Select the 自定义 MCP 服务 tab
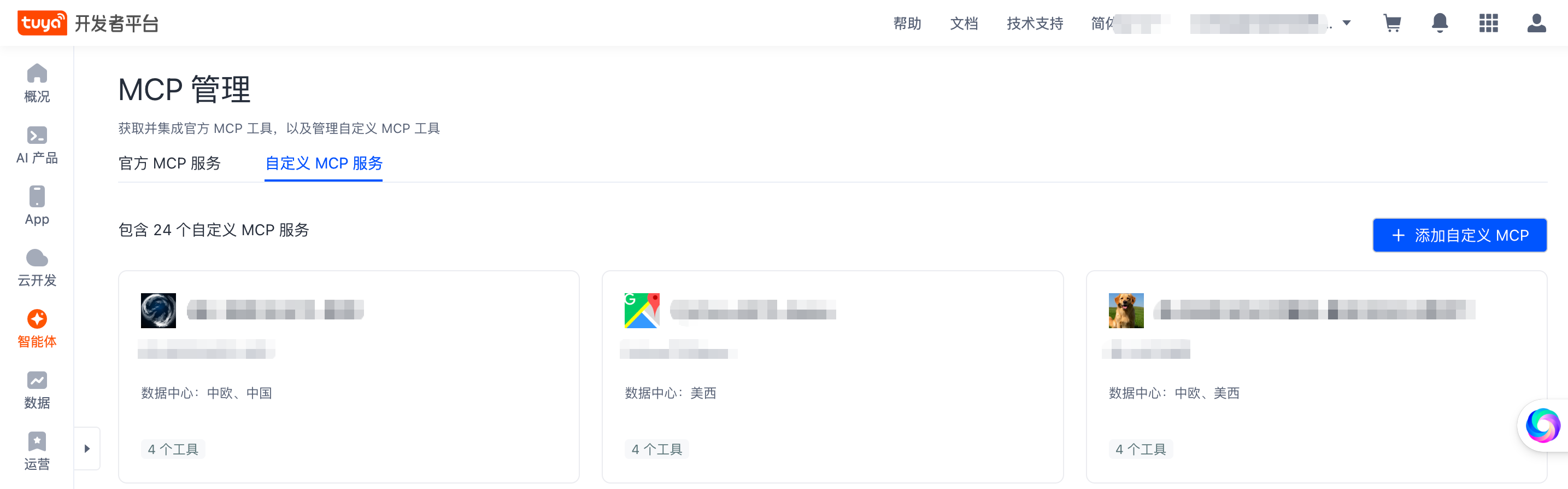 tap(323, 163)
